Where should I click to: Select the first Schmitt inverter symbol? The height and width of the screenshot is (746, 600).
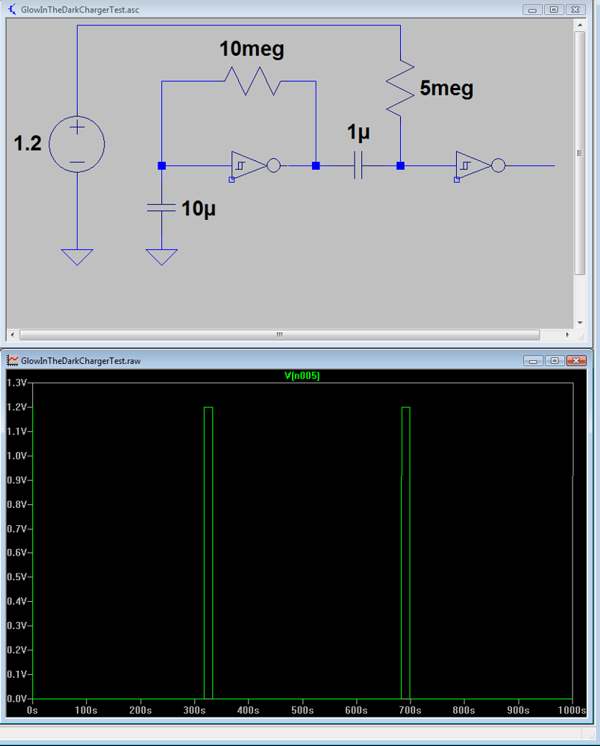coord(251,166)
